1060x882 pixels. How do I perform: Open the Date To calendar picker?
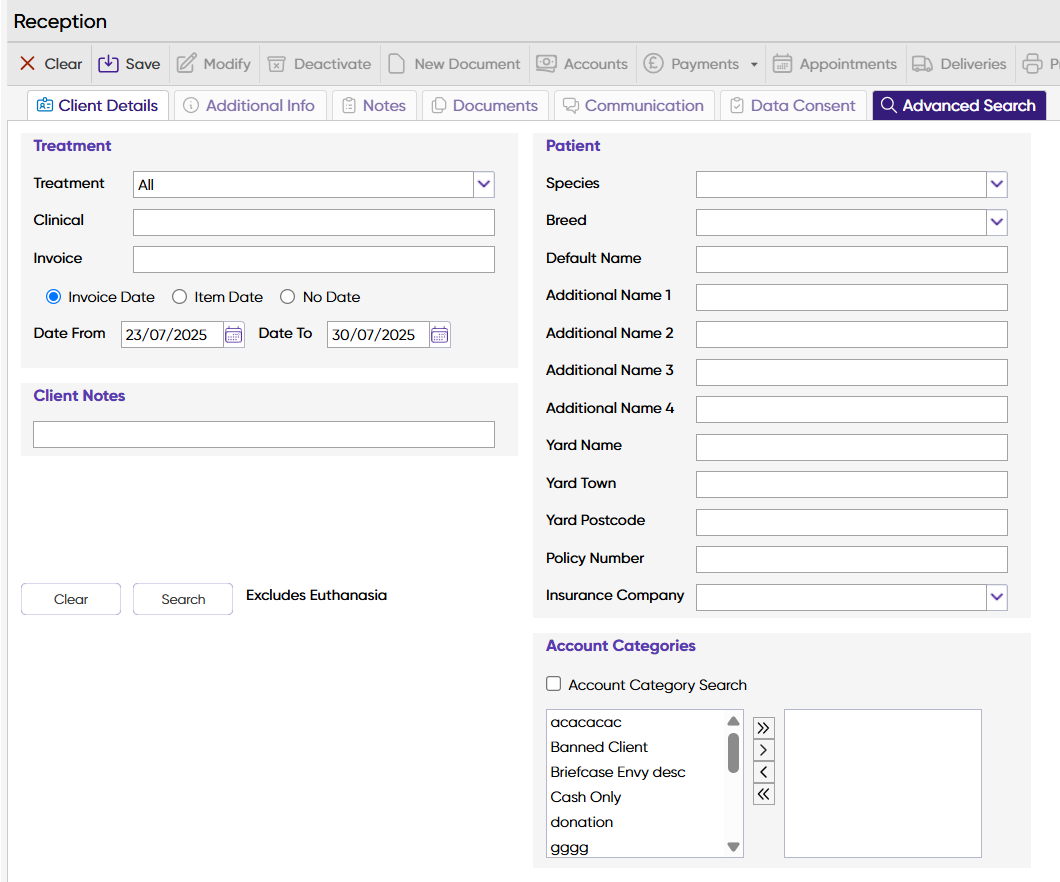tap(439, 335)
